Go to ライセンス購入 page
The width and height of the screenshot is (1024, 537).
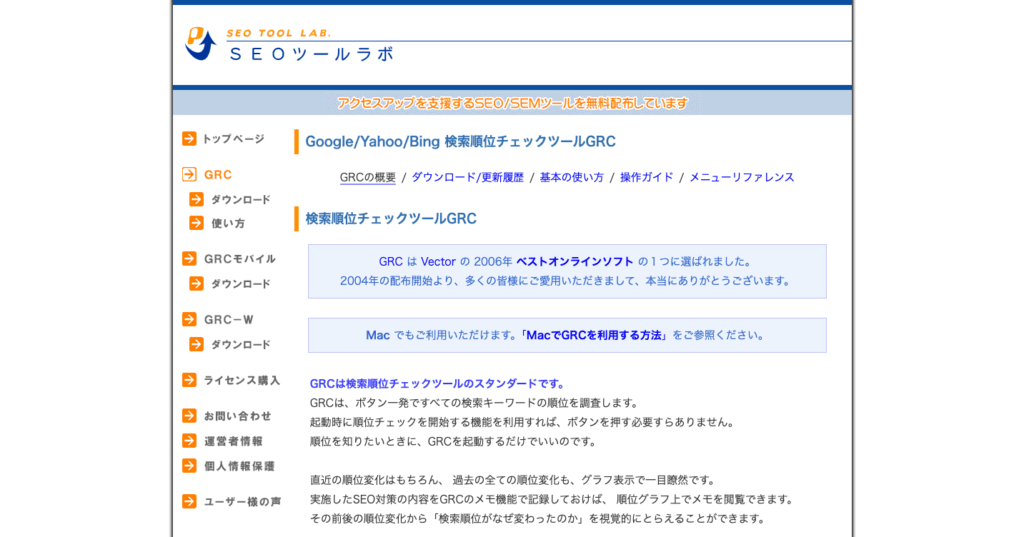pos(242,380)
